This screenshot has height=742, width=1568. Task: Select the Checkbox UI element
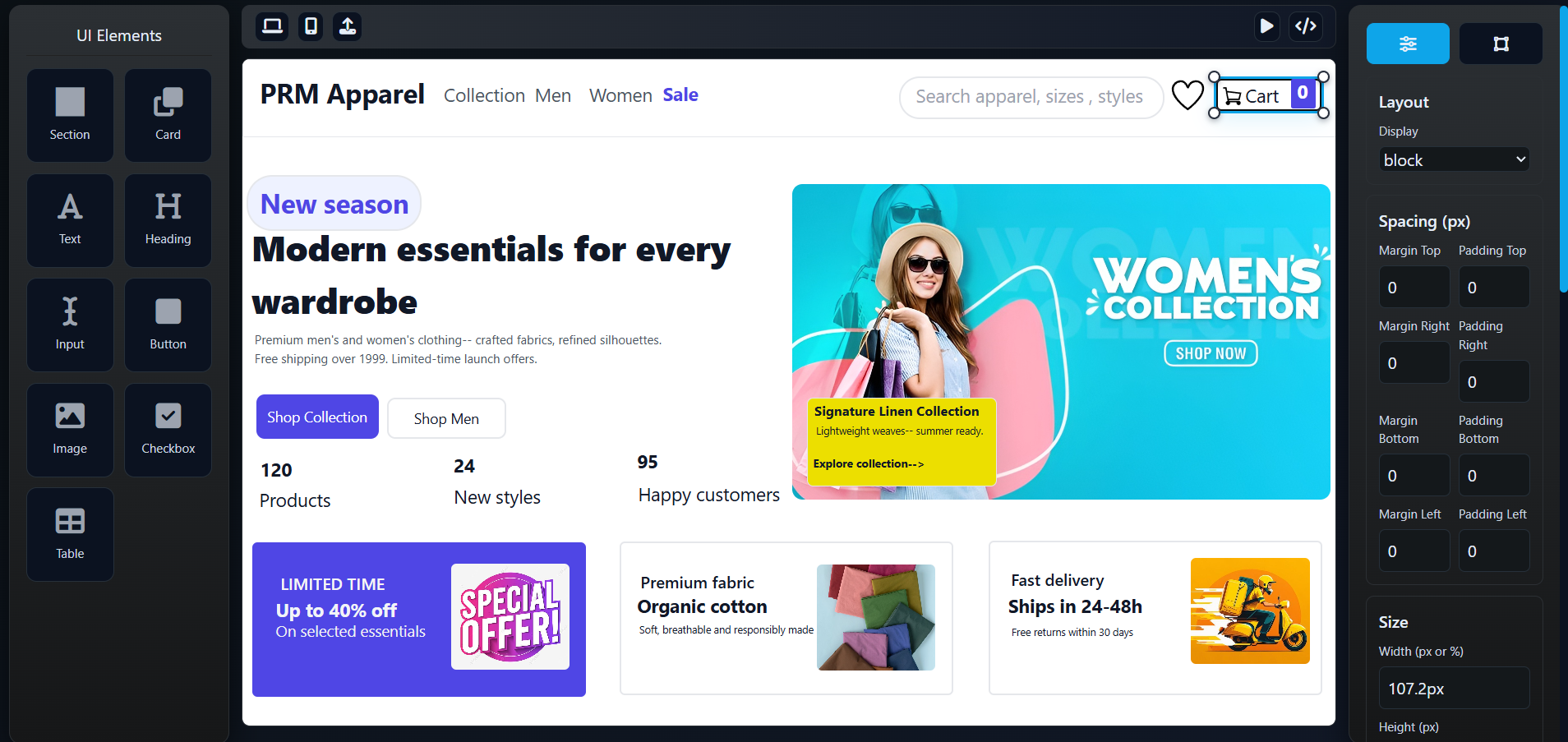(x=168, y=430)
